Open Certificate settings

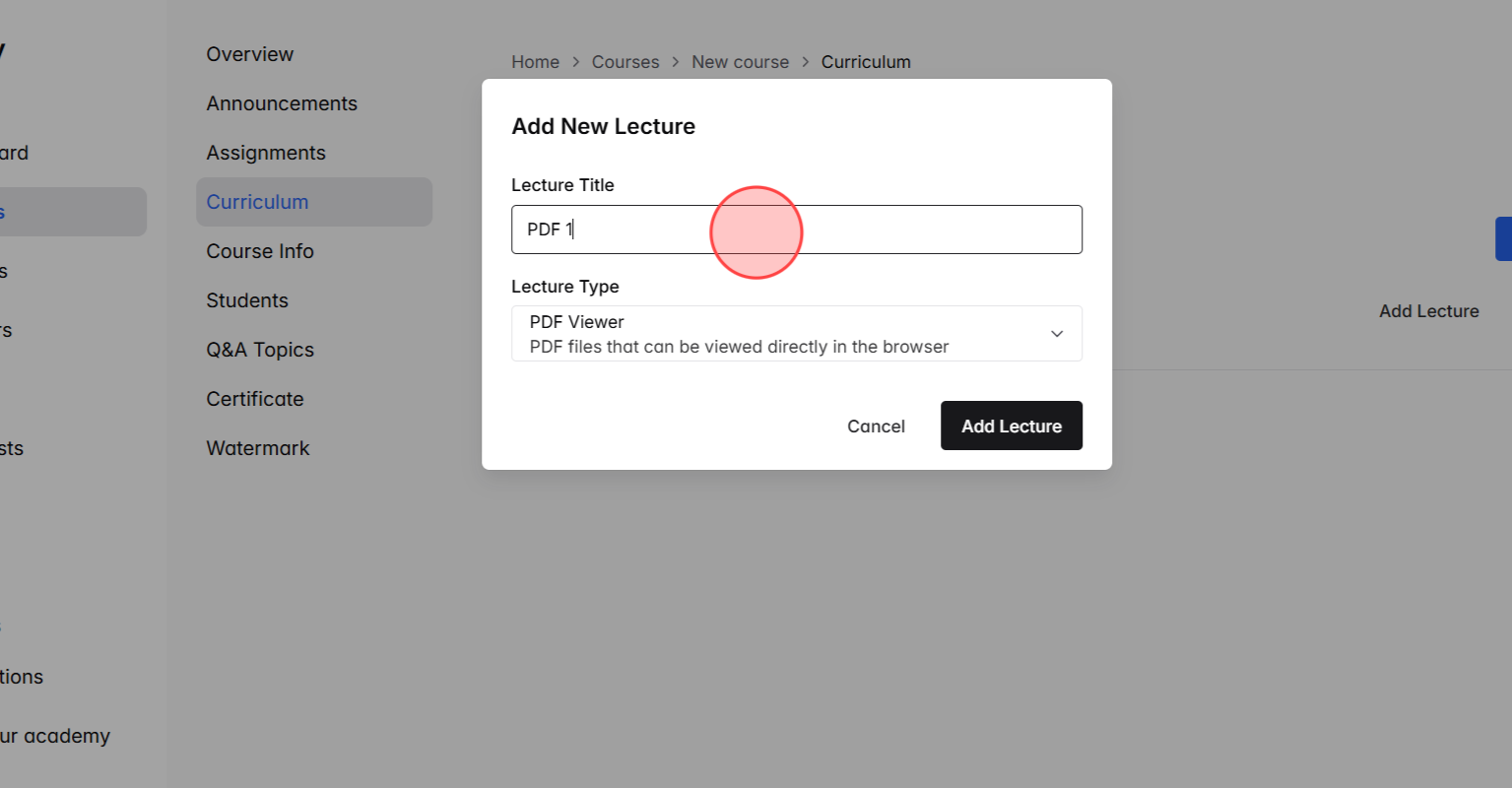(254, 398)
